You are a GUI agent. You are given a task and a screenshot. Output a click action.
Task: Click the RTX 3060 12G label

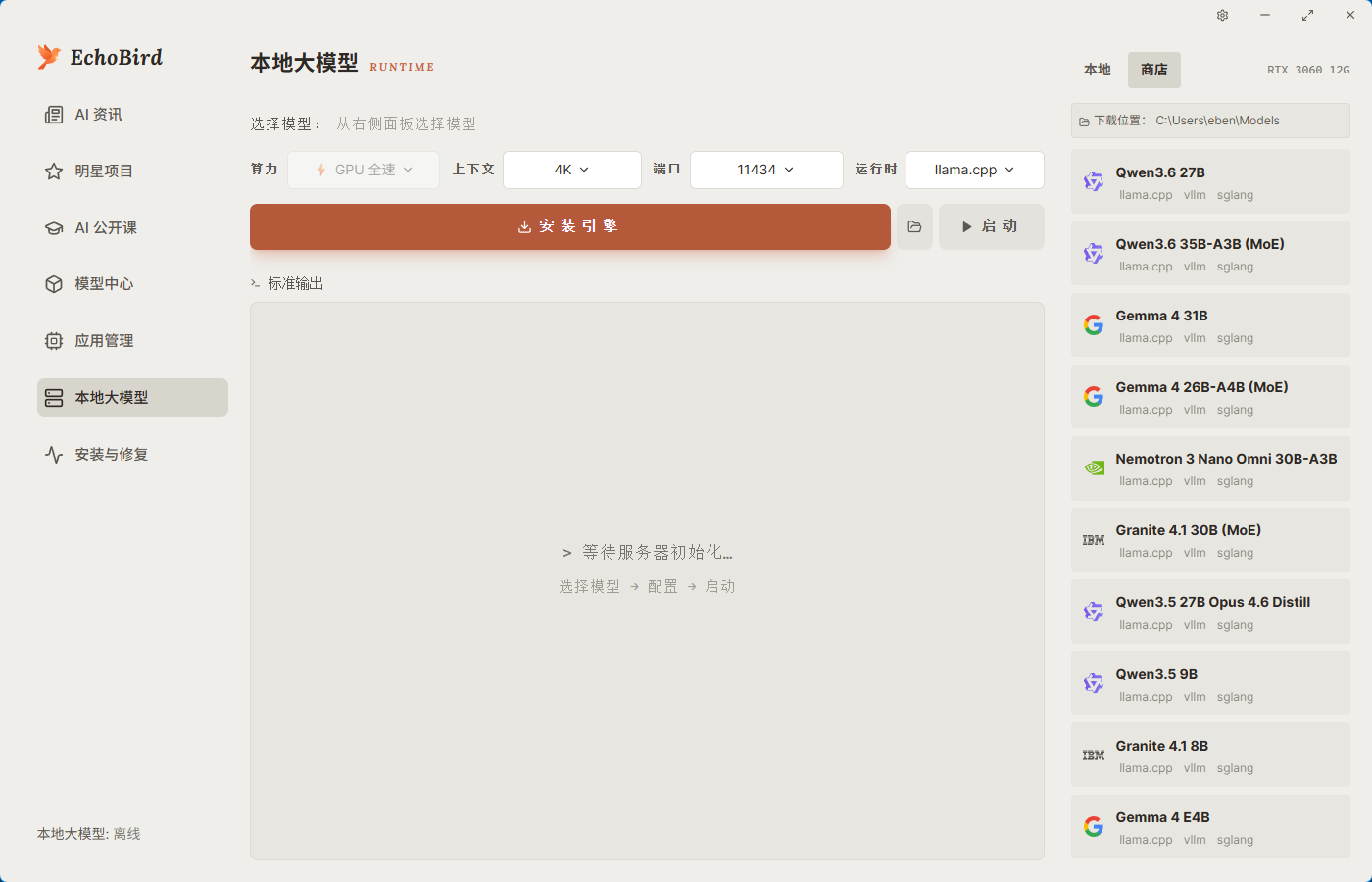pos(1308,70)
